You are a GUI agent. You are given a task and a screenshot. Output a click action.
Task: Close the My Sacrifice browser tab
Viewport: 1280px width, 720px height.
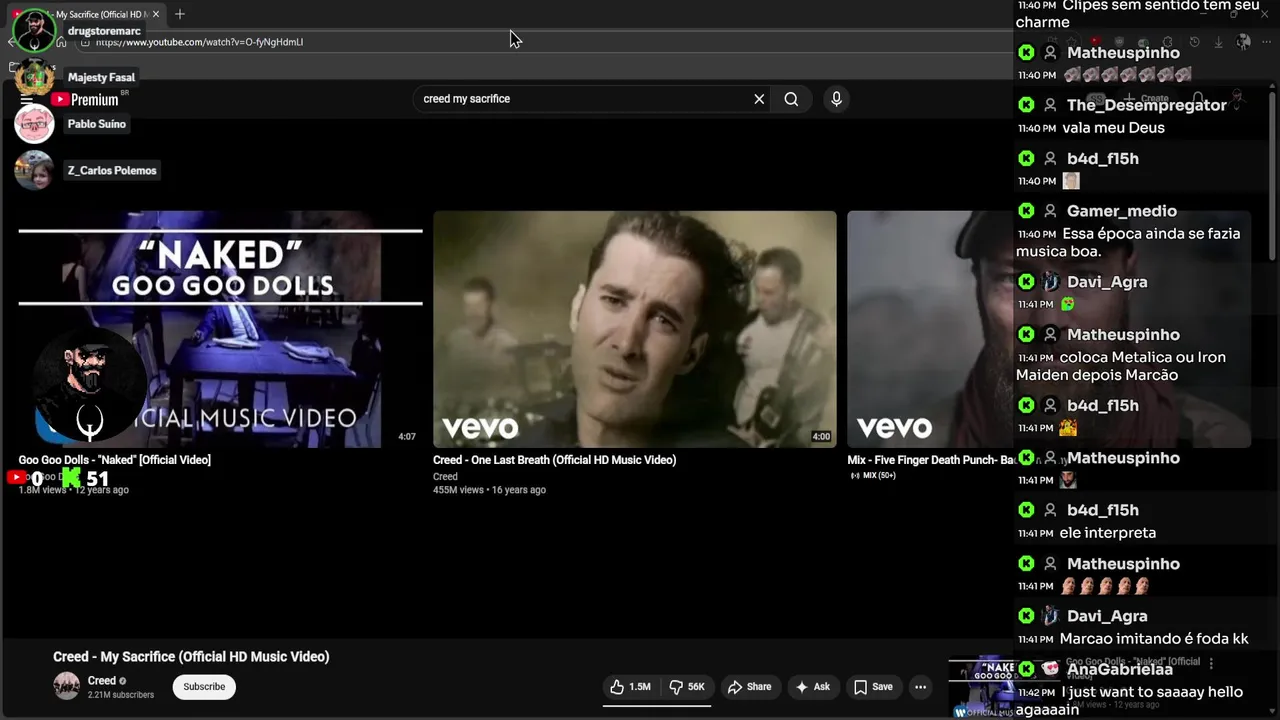coord(156,14)
